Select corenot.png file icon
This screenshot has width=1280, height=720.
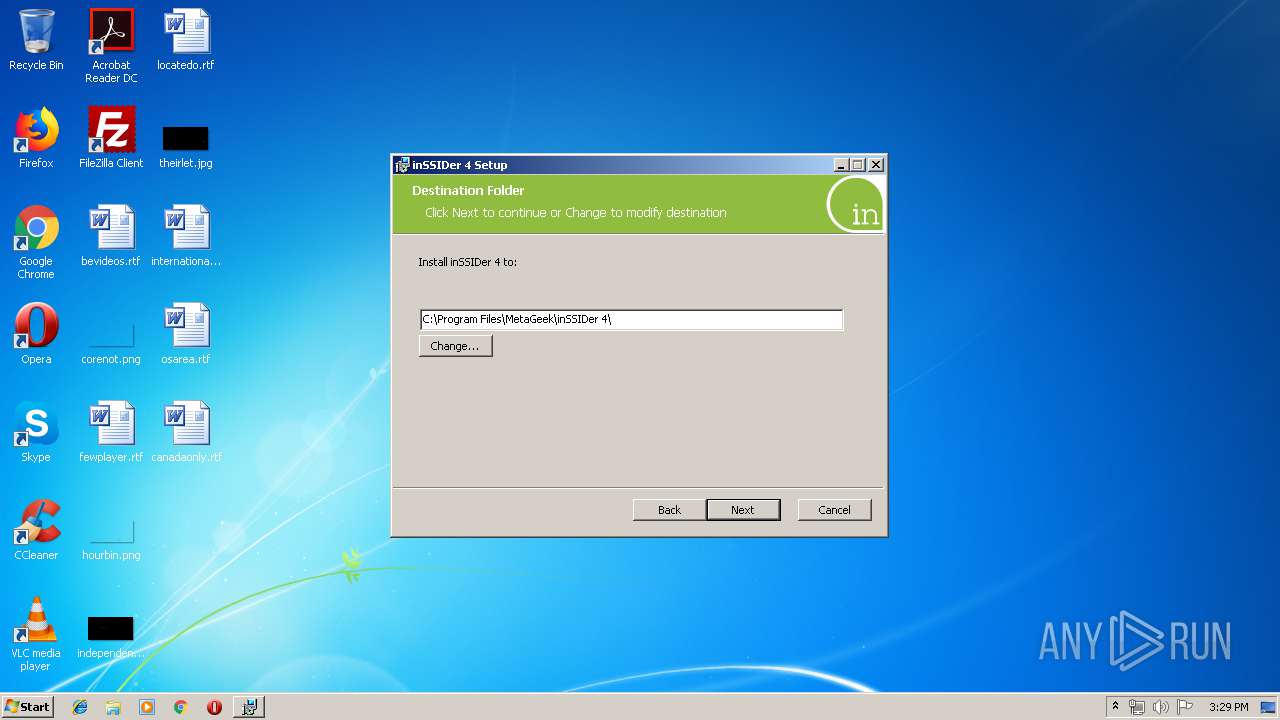coord(111,343)
